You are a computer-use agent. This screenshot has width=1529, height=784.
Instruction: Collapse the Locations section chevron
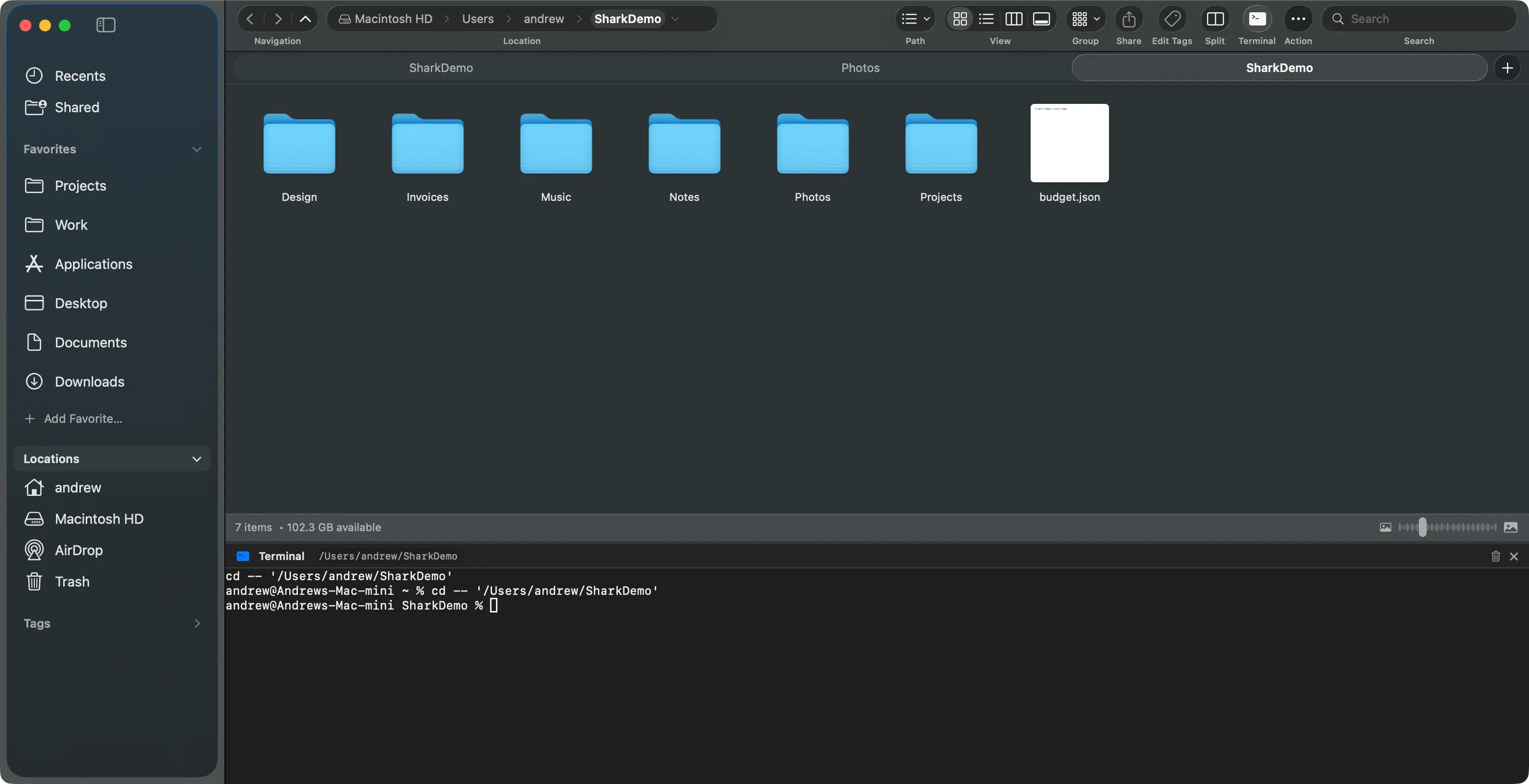197,459
